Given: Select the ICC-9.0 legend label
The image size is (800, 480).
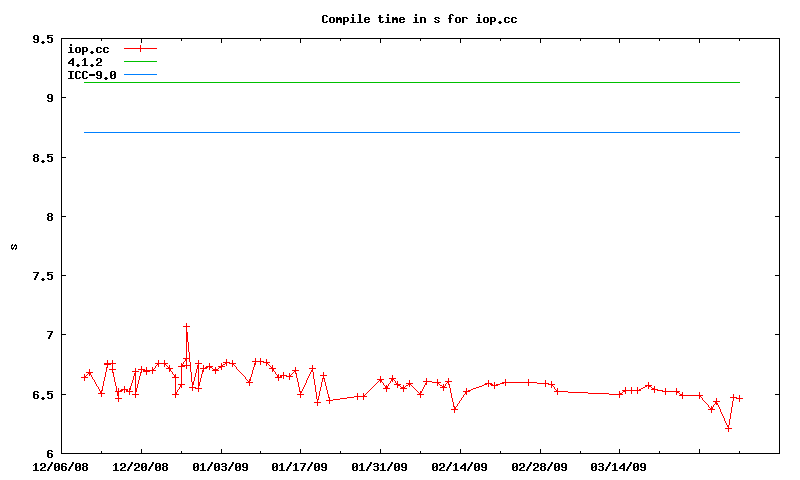Looking at the screenshot, I should [x=92, y=75].
